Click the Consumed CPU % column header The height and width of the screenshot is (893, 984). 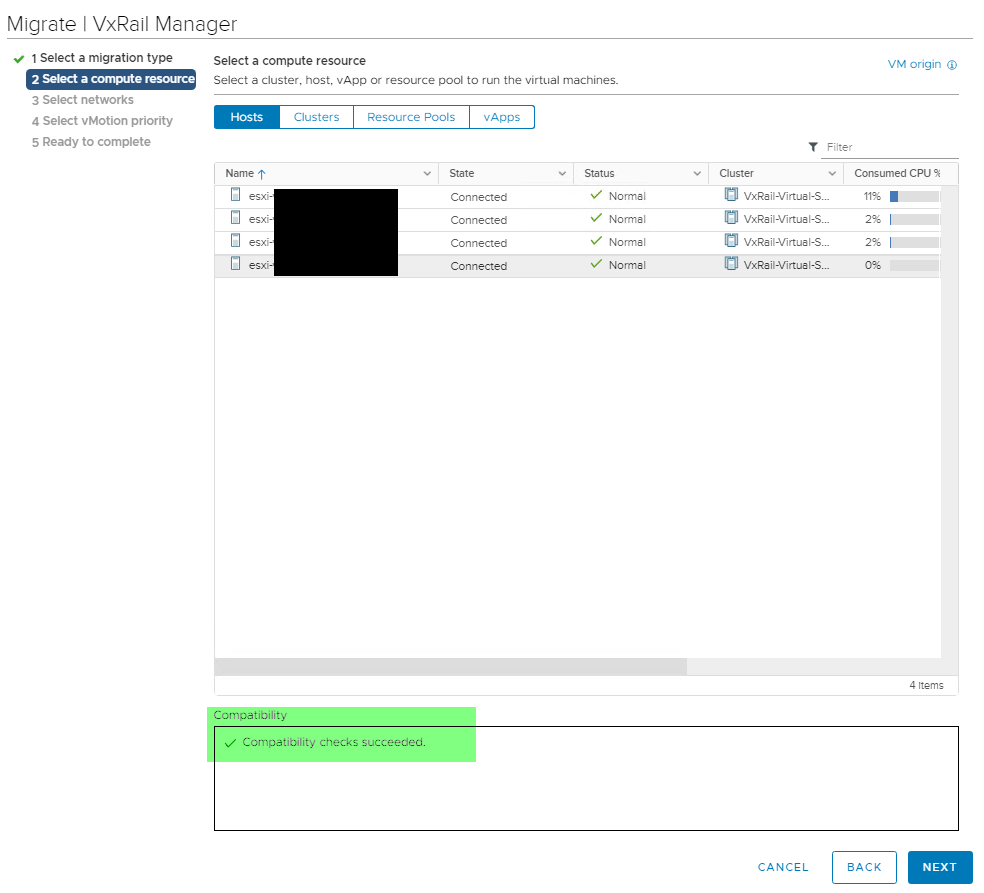click(897, 173)
